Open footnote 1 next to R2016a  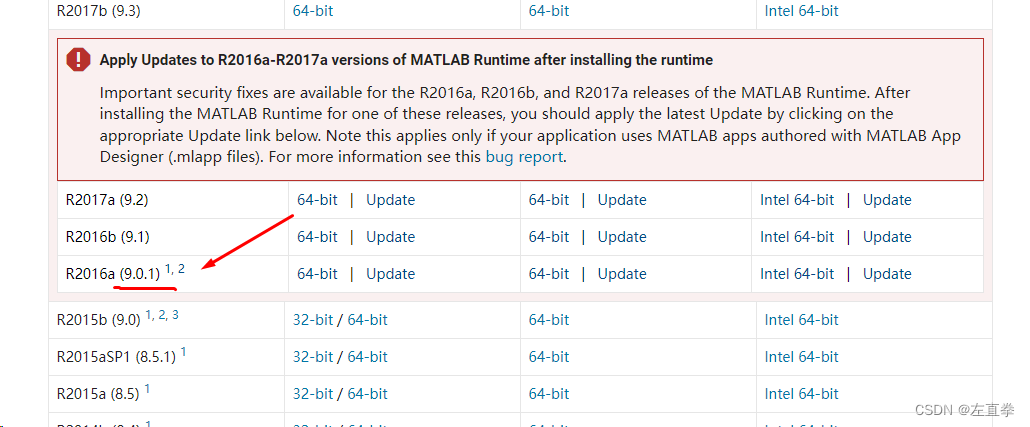click(x=168, y=269)
